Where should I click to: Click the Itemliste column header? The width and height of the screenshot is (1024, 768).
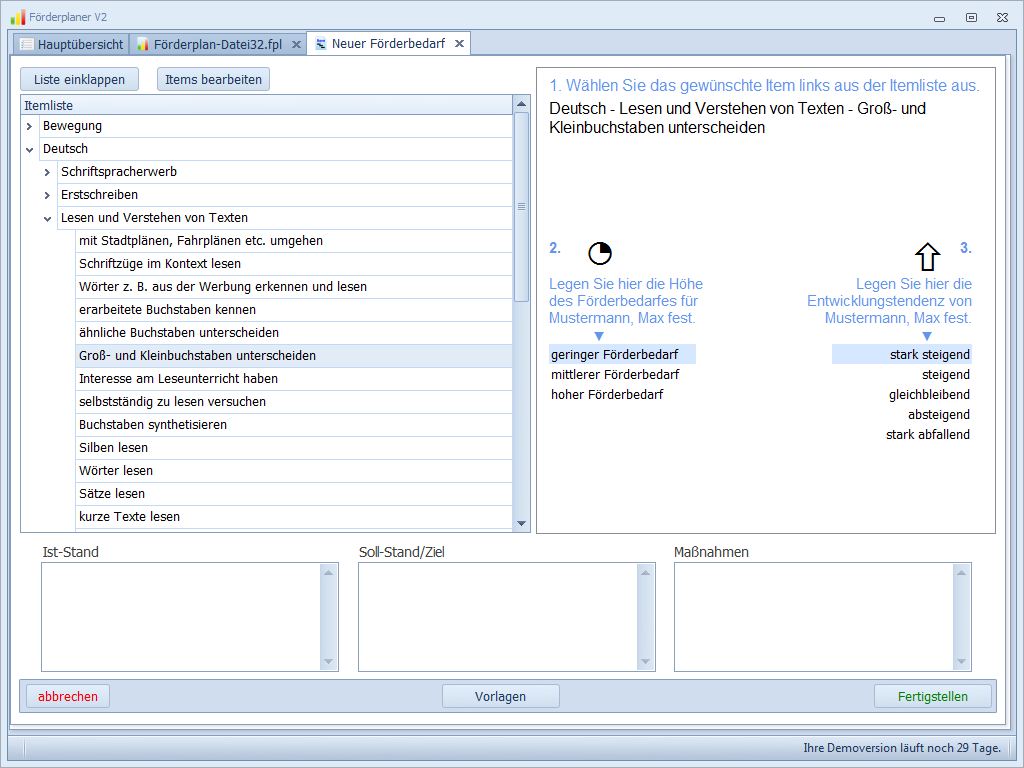[x=267, y=105]
